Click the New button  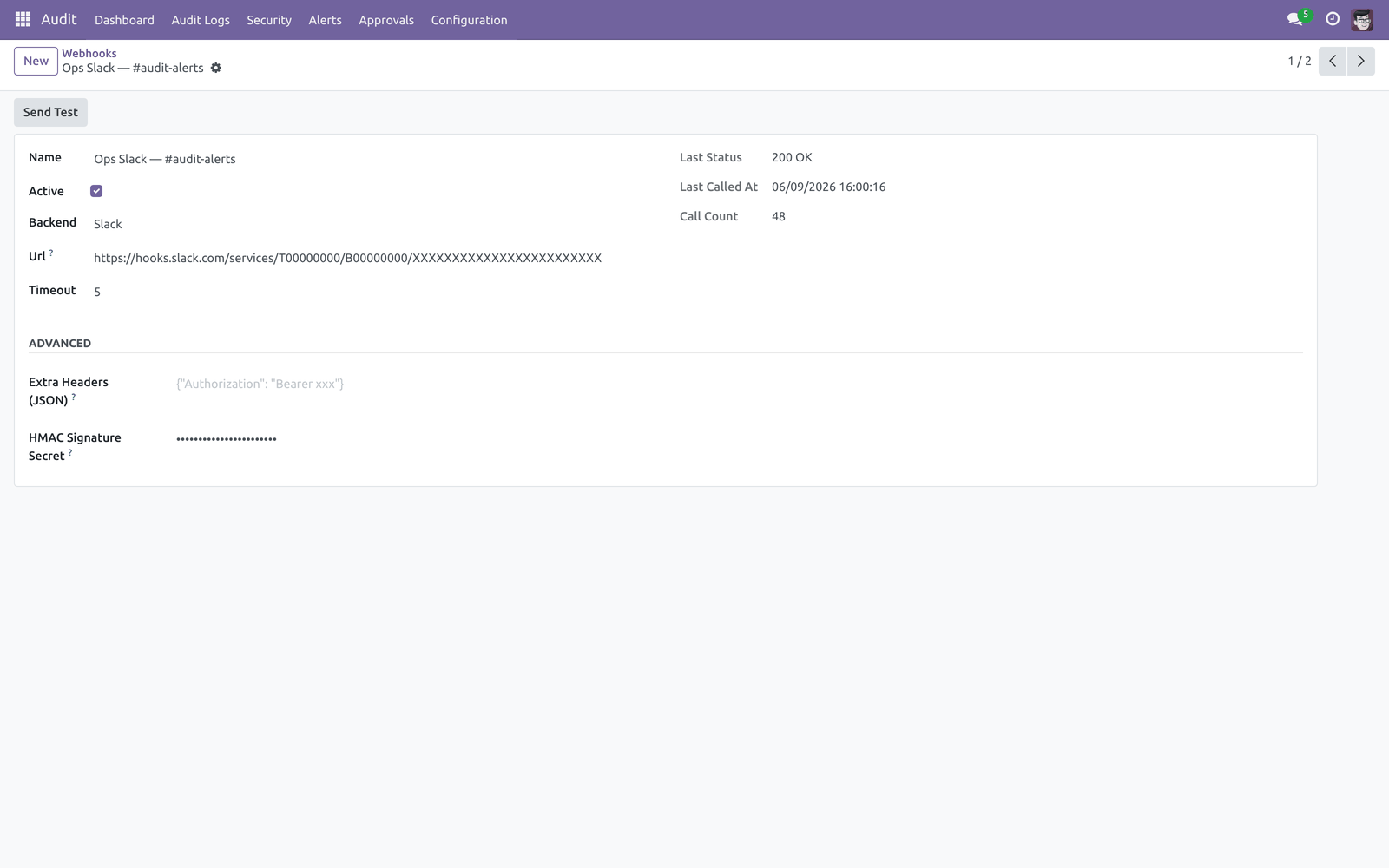point(36,61)
